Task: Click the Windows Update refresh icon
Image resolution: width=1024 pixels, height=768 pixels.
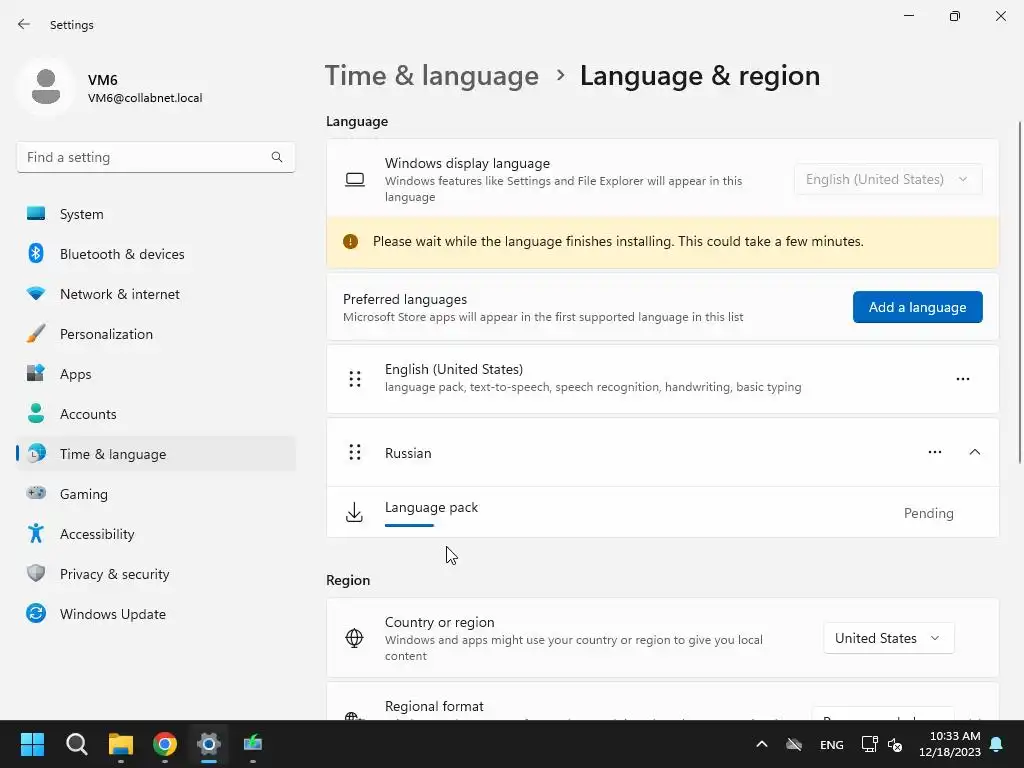Action: click(36, 613)
